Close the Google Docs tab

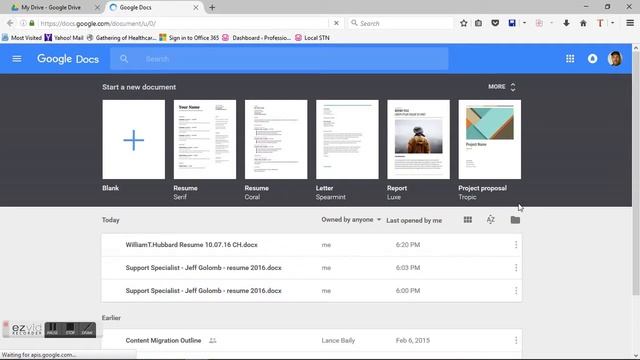pos(196,7)
